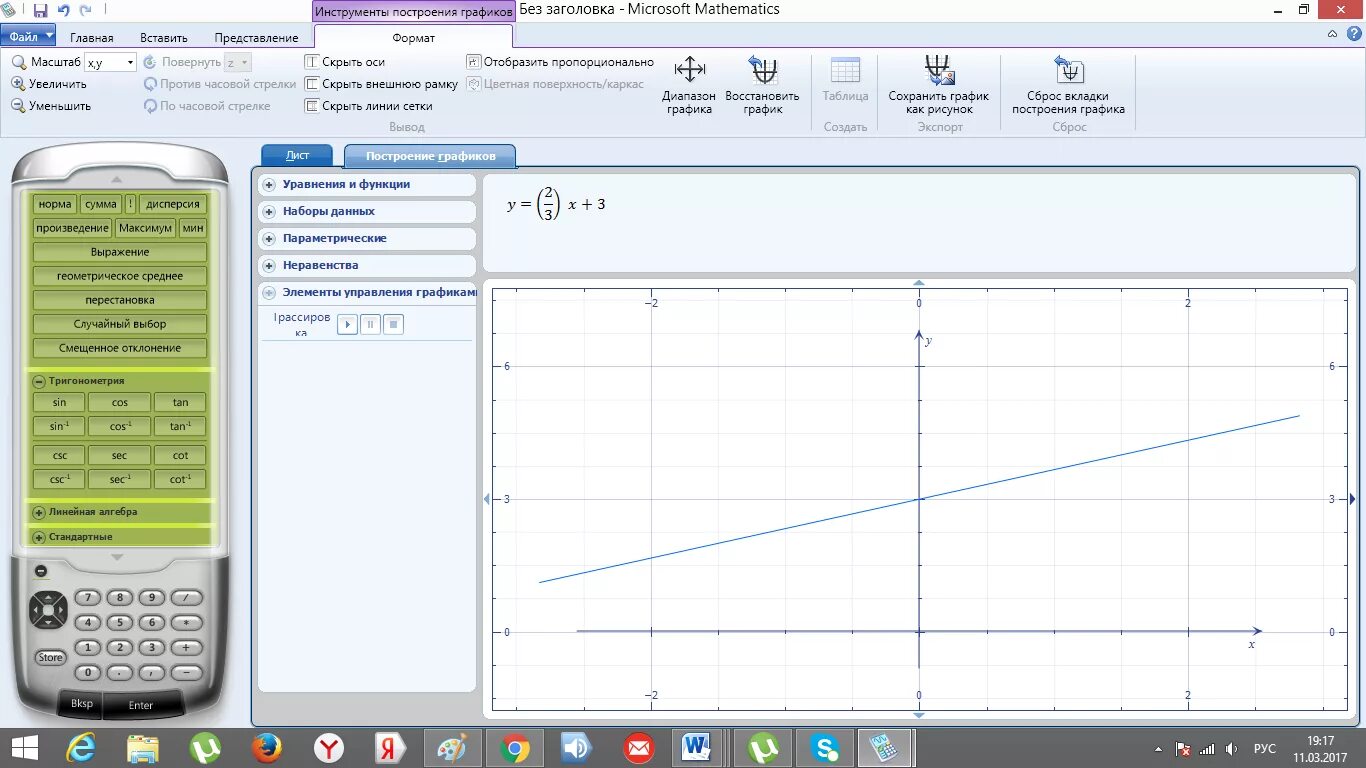
Task: Click the Store button on calculator
Action: (x=50, y=657)
